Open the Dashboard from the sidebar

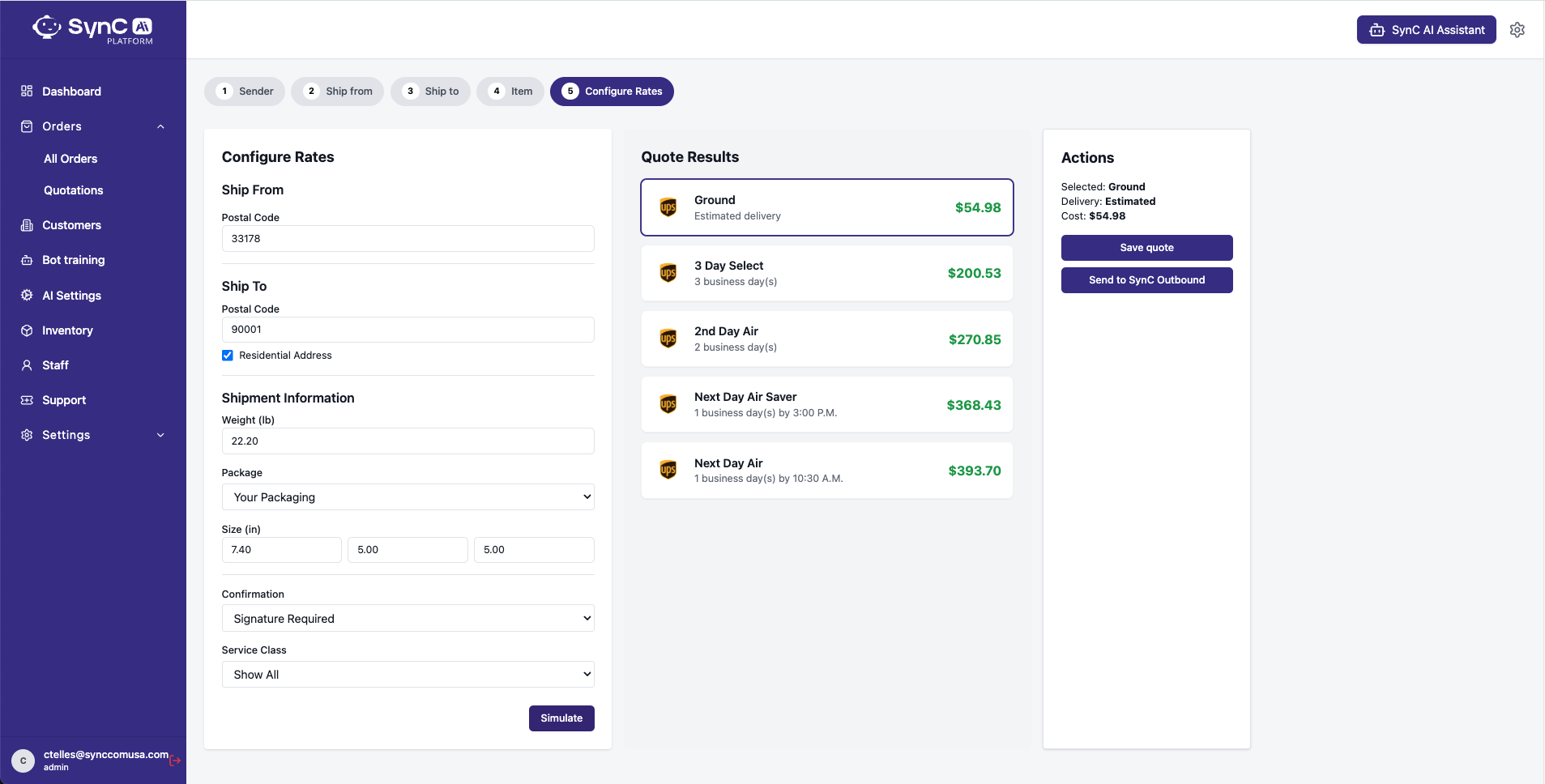pyautogui.click(x=70, y=91)
